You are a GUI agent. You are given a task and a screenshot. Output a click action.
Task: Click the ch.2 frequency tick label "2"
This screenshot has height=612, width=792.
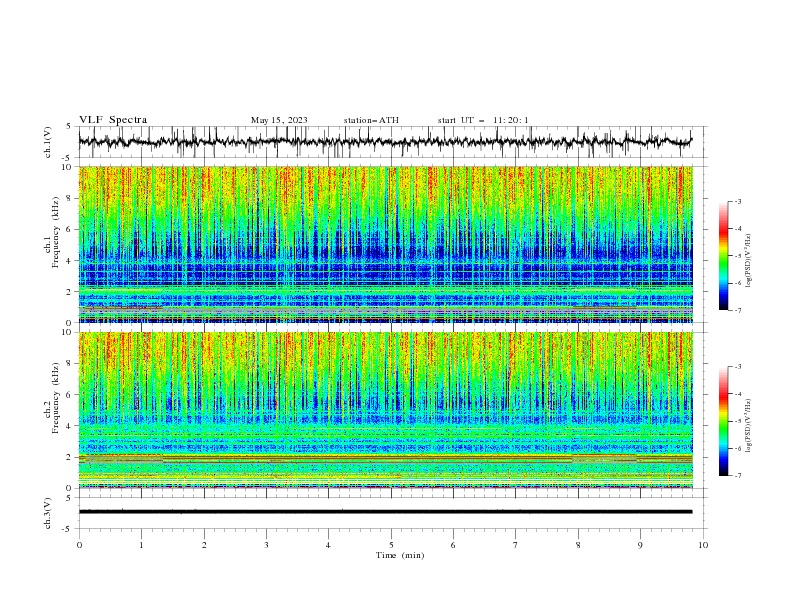pyautogui.click(x=70, y=457)
